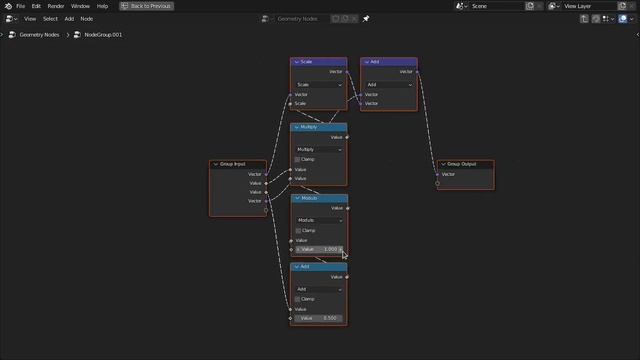
Task: Toggle Clamp checkbox in Modulo node
Action: tap(298, 231)
